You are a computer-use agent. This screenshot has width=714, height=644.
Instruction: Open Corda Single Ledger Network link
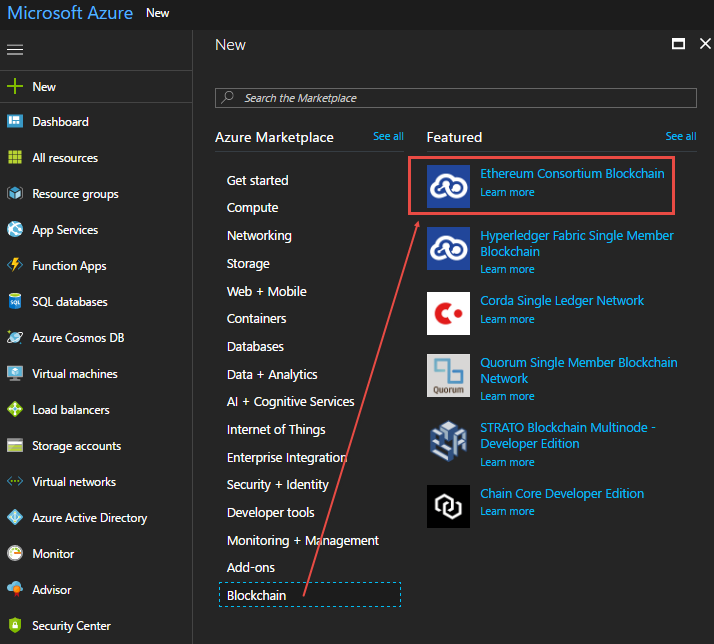[562, 301]
